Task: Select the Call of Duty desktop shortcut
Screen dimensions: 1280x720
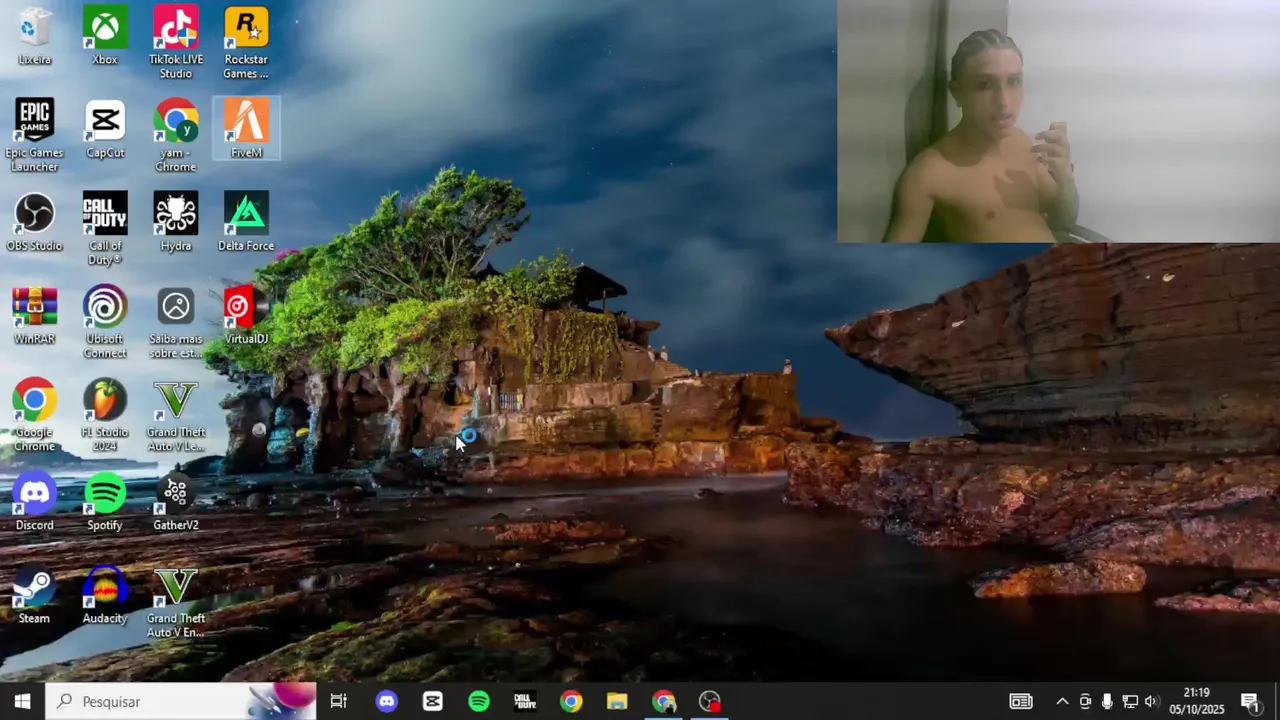Action: click(105, 229)
